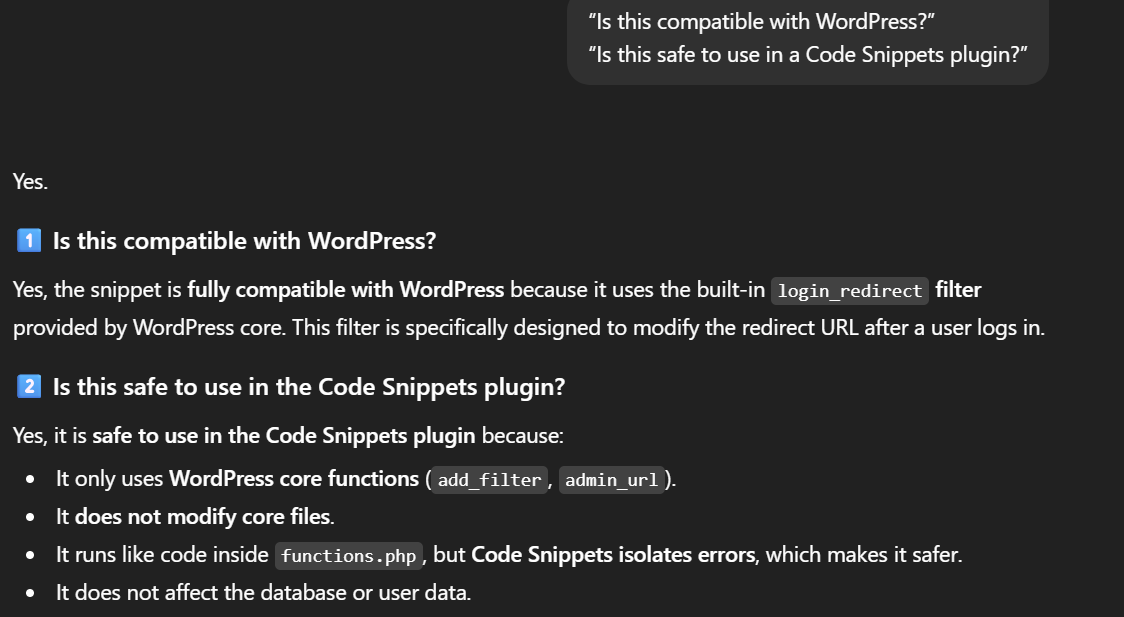Click bold text "does not modify core files"
The width and height of the screenshot is (1124, 617).
point(204,517)
